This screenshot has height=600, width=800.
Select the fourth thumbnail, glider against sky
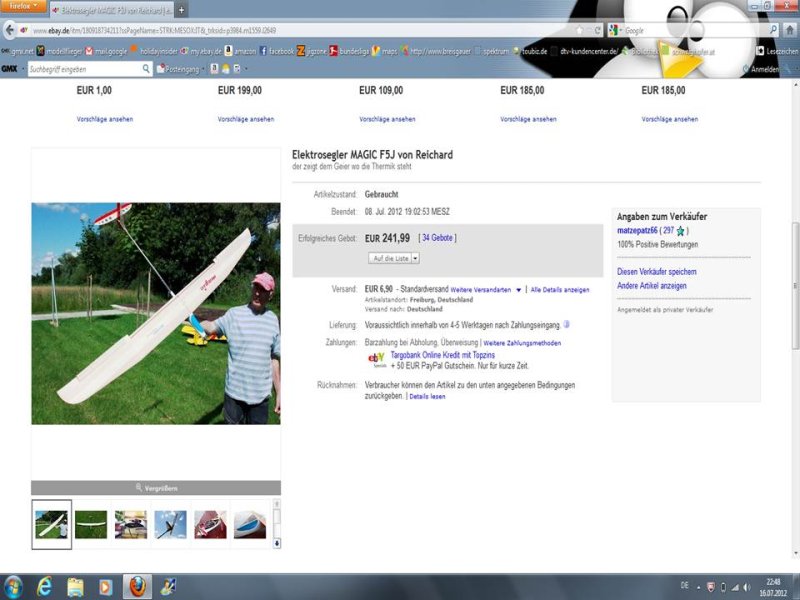[170, 524]
